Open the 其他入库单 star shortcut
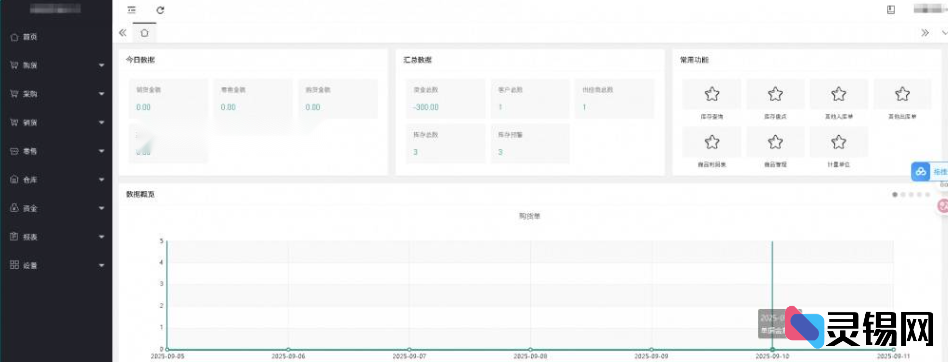948x362 pixels. click(x=839, y=94)
